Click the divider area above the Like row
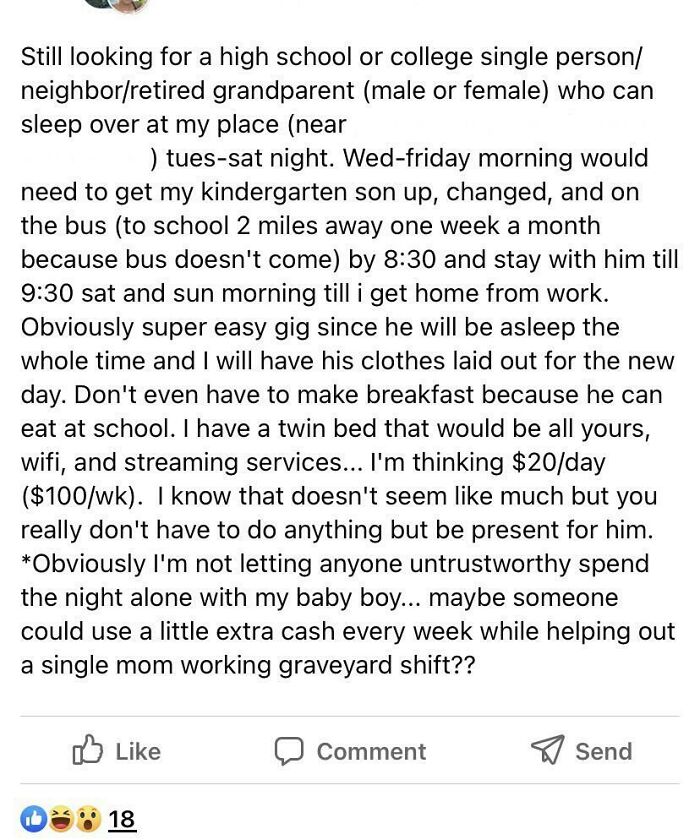The image size is (700, 840). click(350, 715)
